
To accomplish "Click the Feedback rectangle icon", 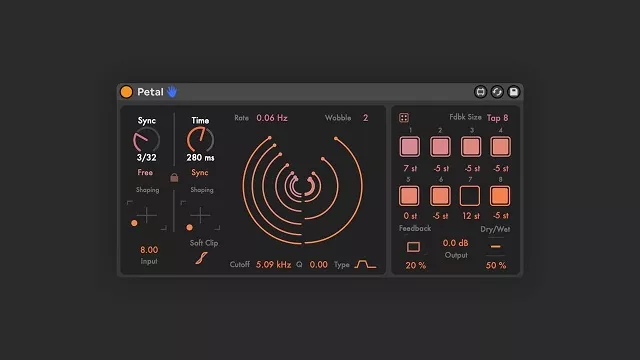I will pos(413,247).
